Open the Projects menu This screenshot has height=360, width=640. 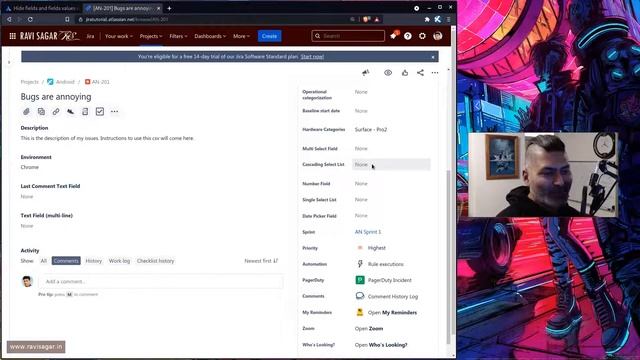point(151,36)
